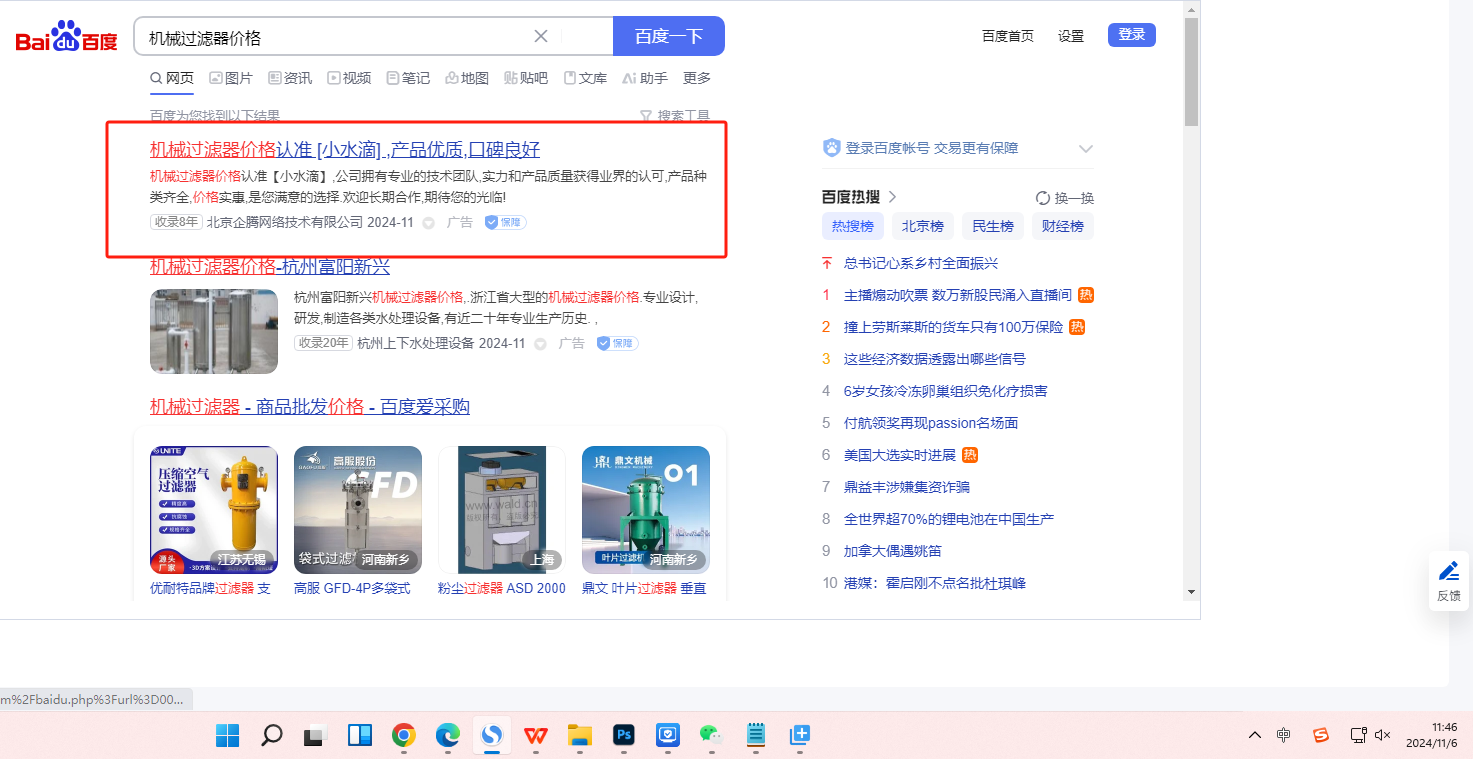The width and height of the screenshot is (1473, 759).
Task: Switch to the 视频 tab
Action: [349, 78]
